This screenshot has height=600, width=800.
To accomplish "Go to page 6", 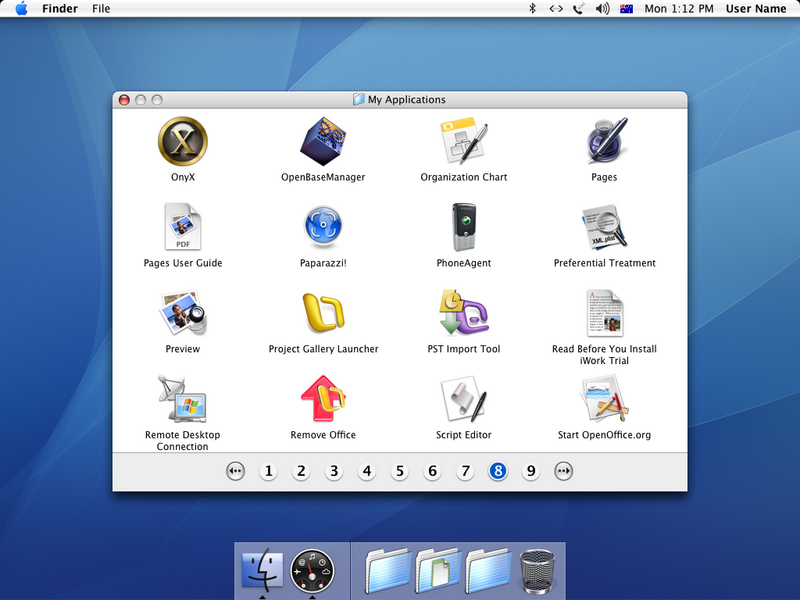I will point(432,471).
